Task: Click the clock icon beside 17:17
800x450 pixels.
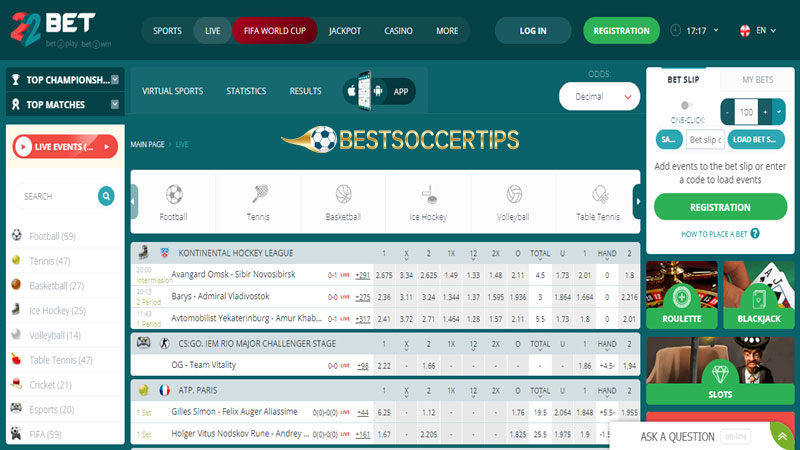Action: click(676, 31)
